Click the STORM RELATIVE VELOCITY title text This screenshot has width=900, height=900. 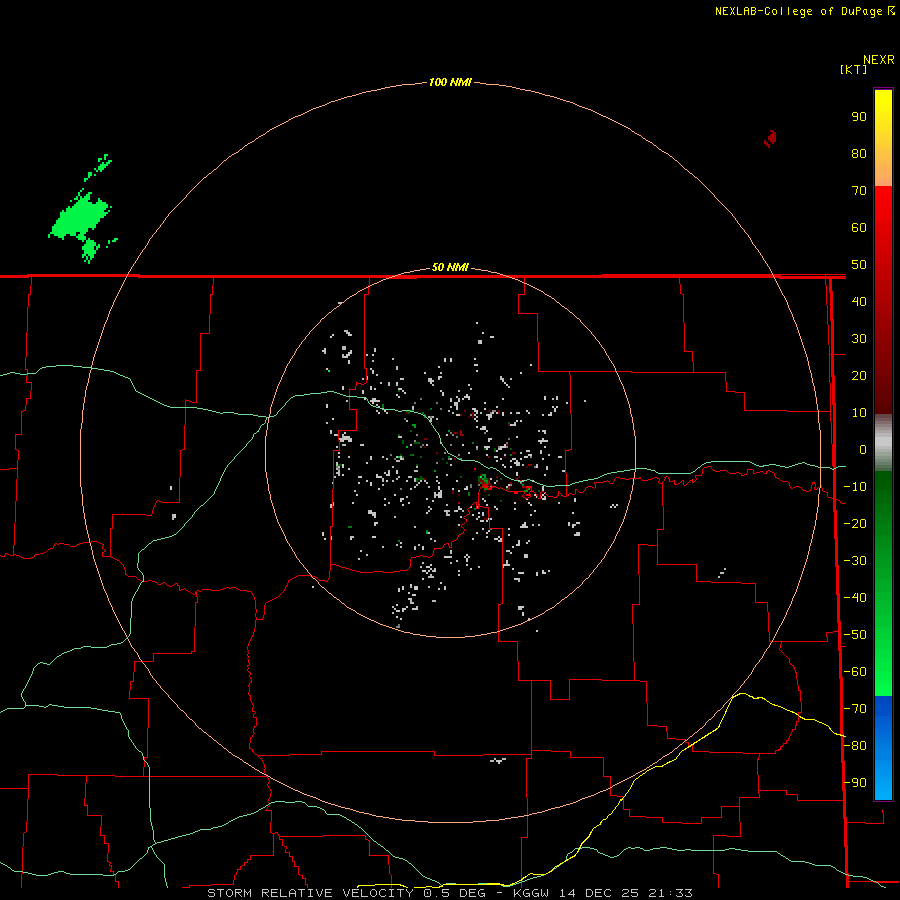click(x=310, y=893)
